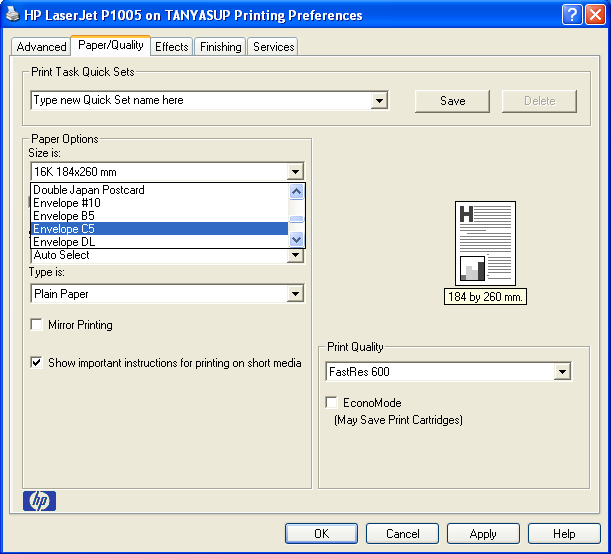Click the Apply button
611x554 pixels.
483,533
